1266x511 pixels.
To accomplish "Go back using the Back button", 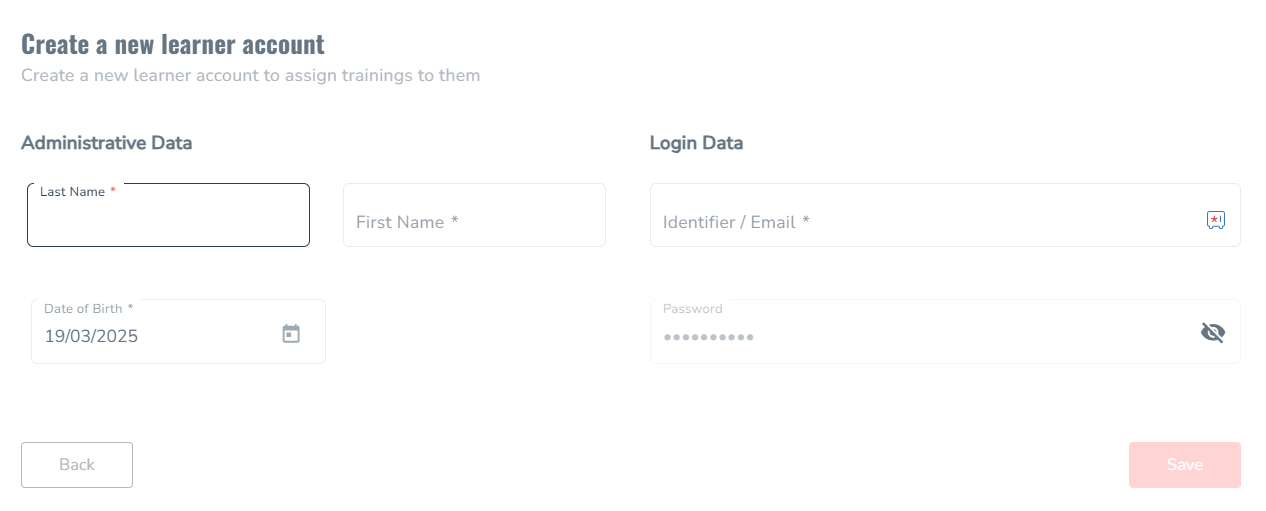I will tap(77, 465).
